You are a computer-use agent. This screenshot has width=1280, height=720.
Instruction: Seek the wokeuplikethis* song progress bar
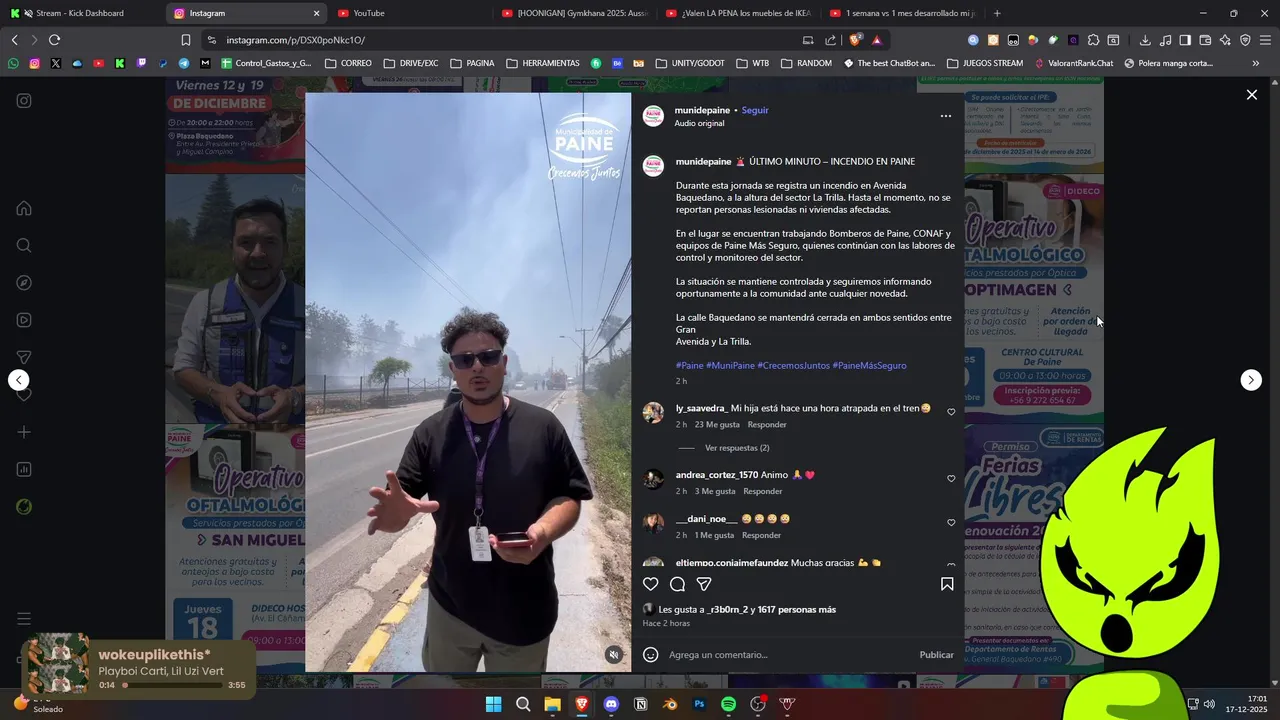pyautogui.click(x=172, y=685)
